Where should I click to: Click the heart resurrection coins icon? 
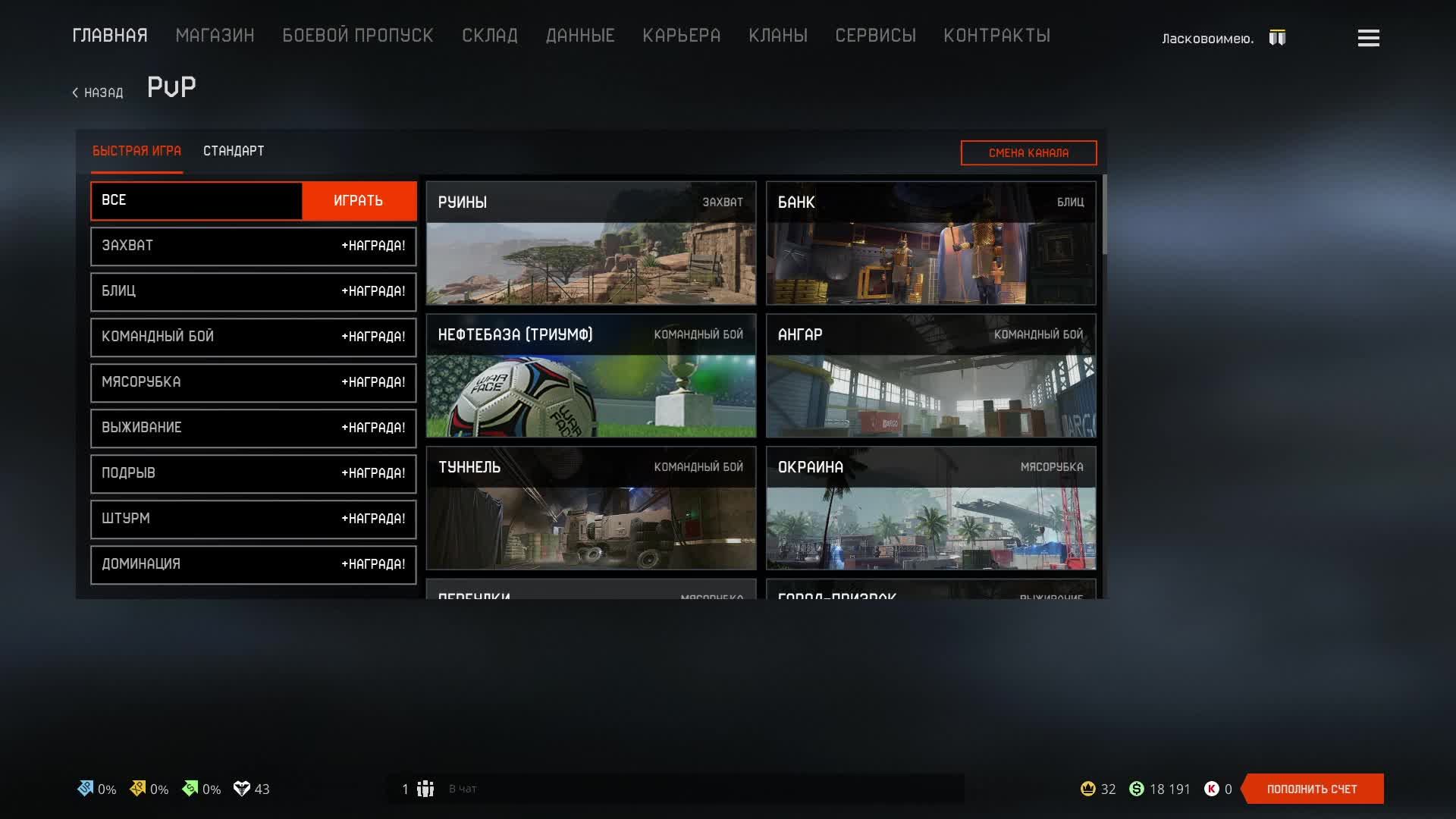click(x=241, y=789)
